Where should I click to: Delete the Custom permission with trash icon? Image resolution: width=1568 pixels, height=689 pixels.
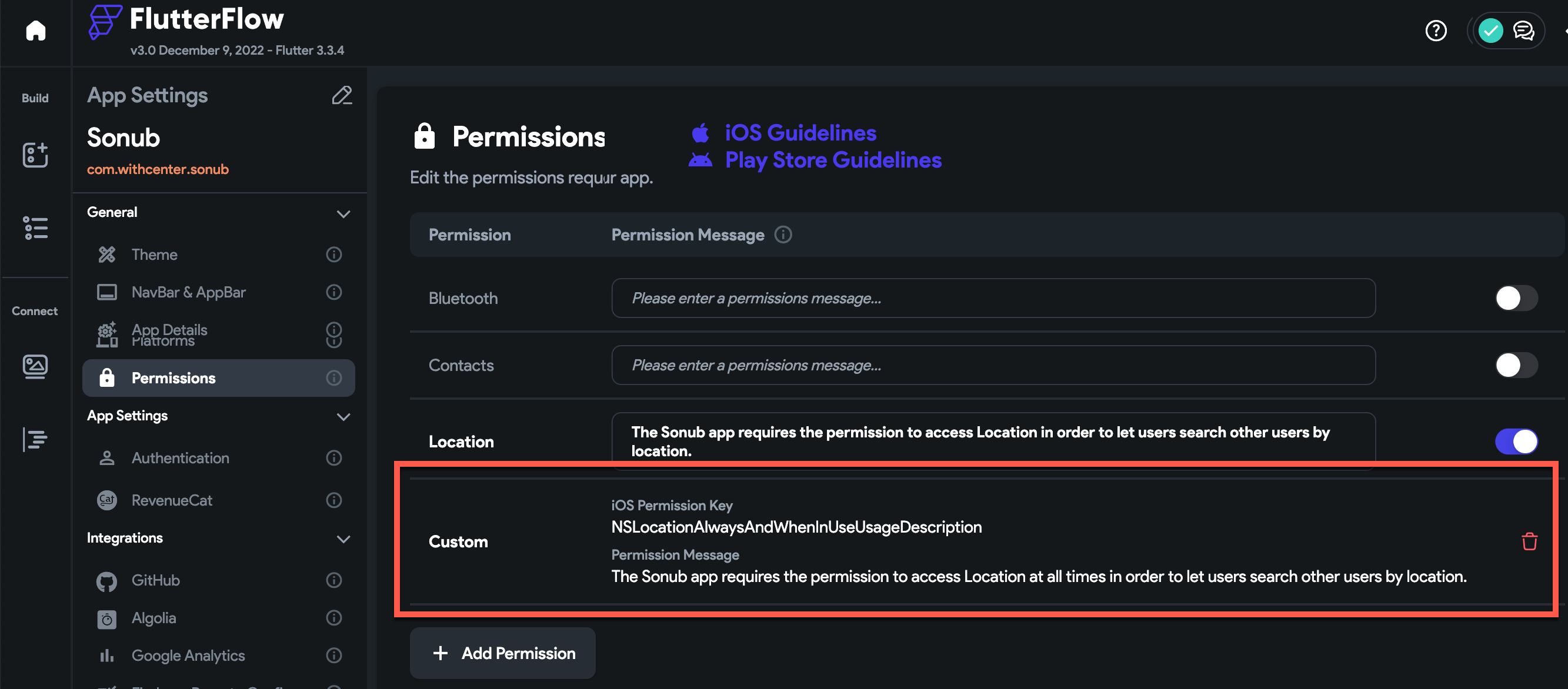1531,540
